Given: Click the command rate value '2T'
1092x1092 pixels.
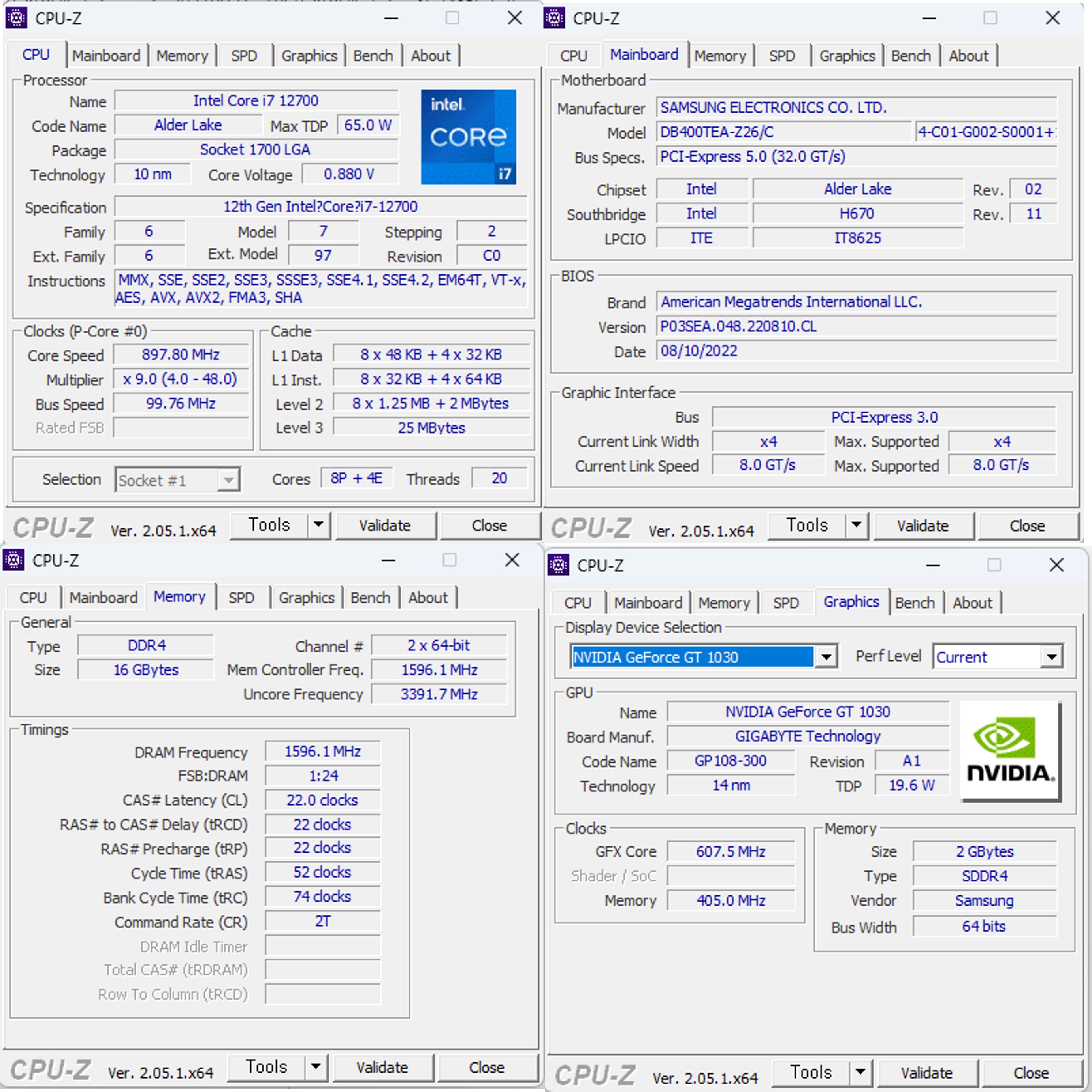Looking at the screenshot, I should pos(323,921).
